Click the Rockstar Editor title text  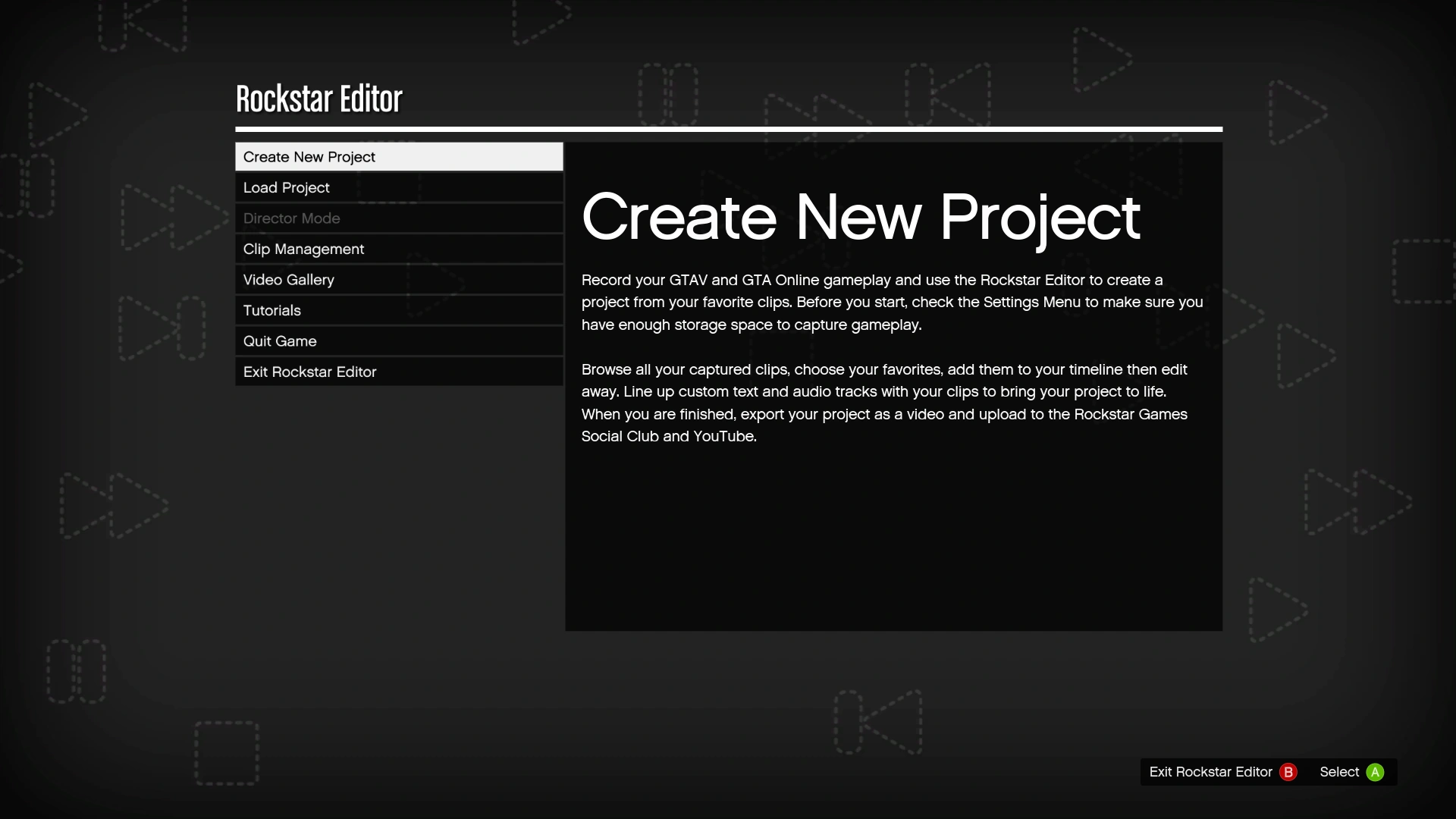(x=318, y=99)
